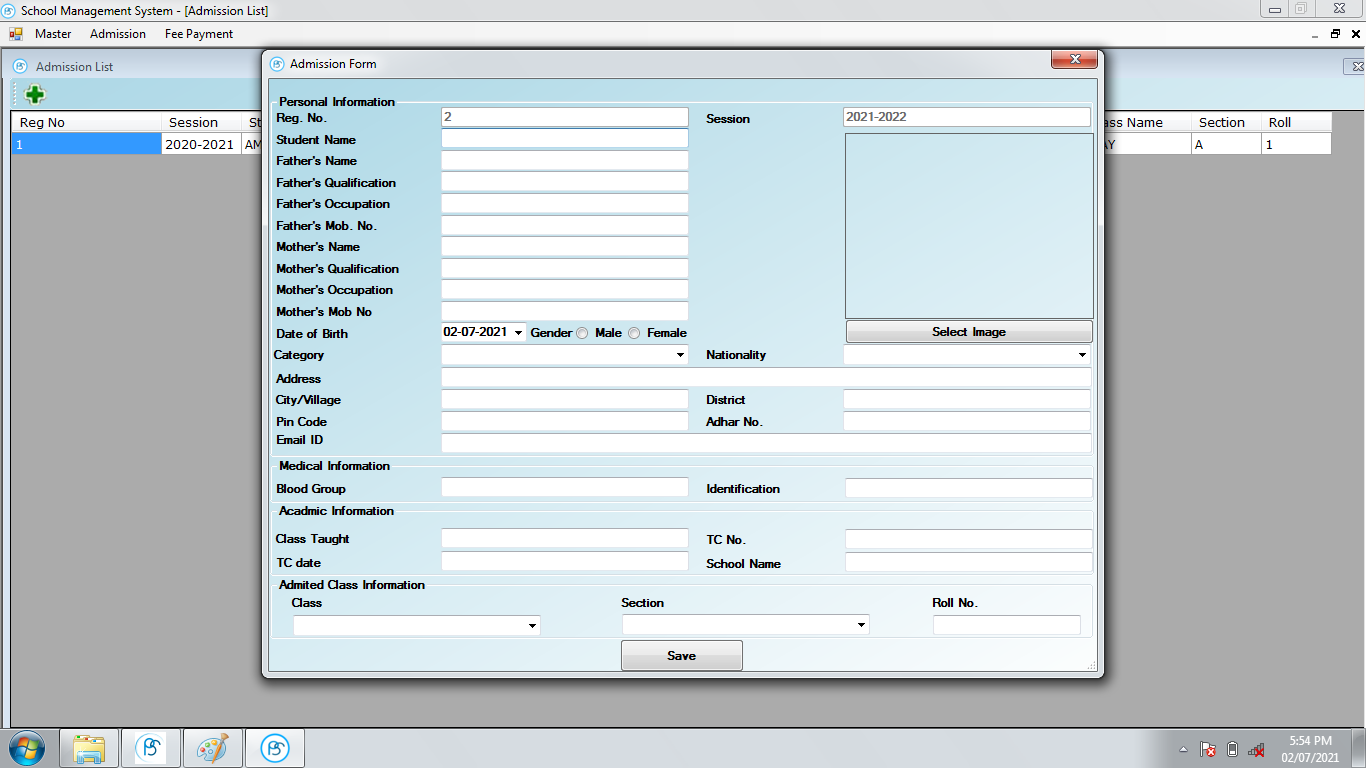Select the Female gender radio button
1366x768 pixels.
[634, 333]
